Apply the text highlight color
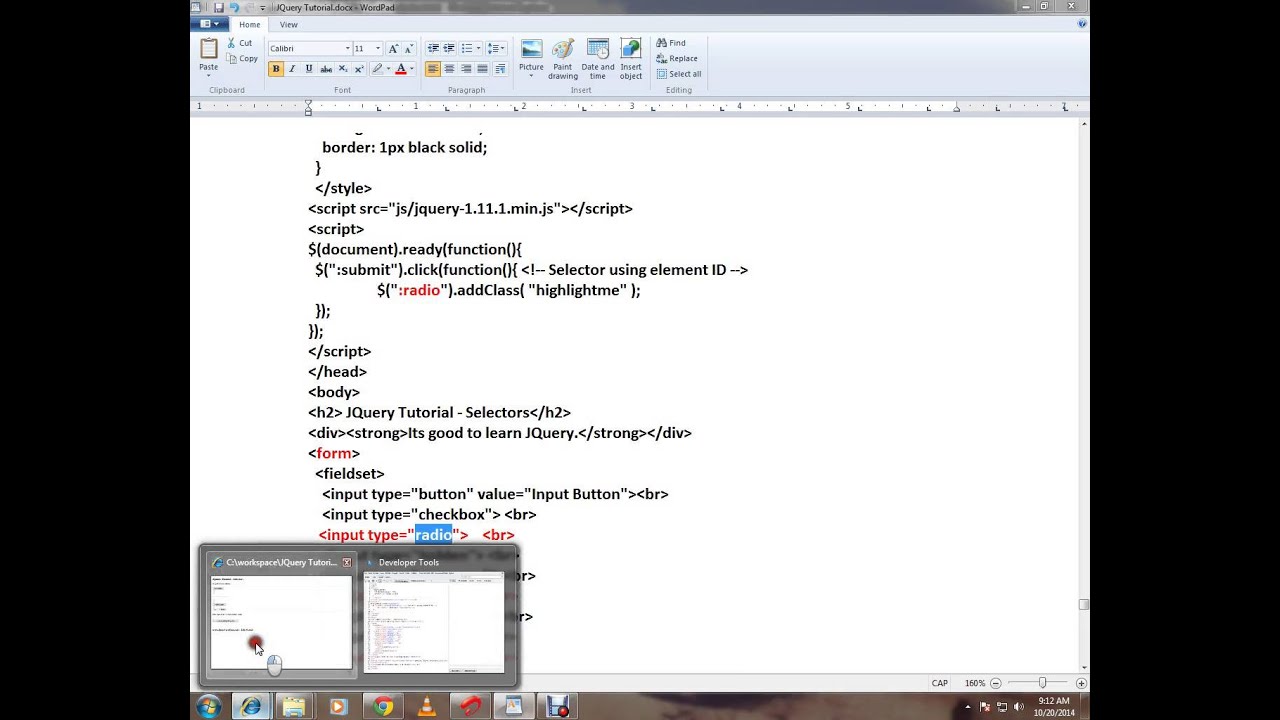Screen dimensions: 1280x720 tap(378, 69)
